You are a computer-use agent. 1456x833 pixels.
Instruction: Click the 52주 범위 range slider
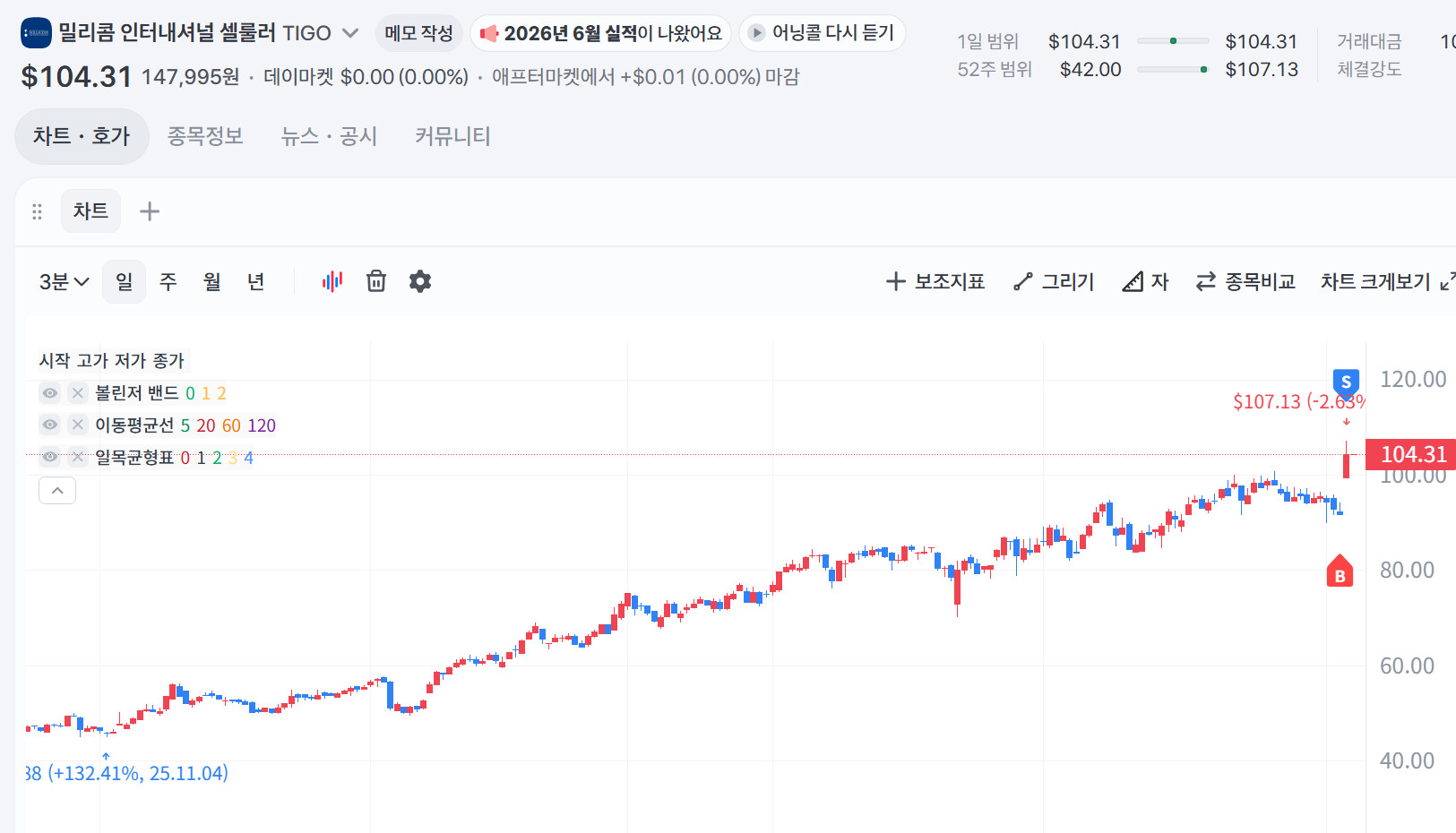tap(1173, 69)
